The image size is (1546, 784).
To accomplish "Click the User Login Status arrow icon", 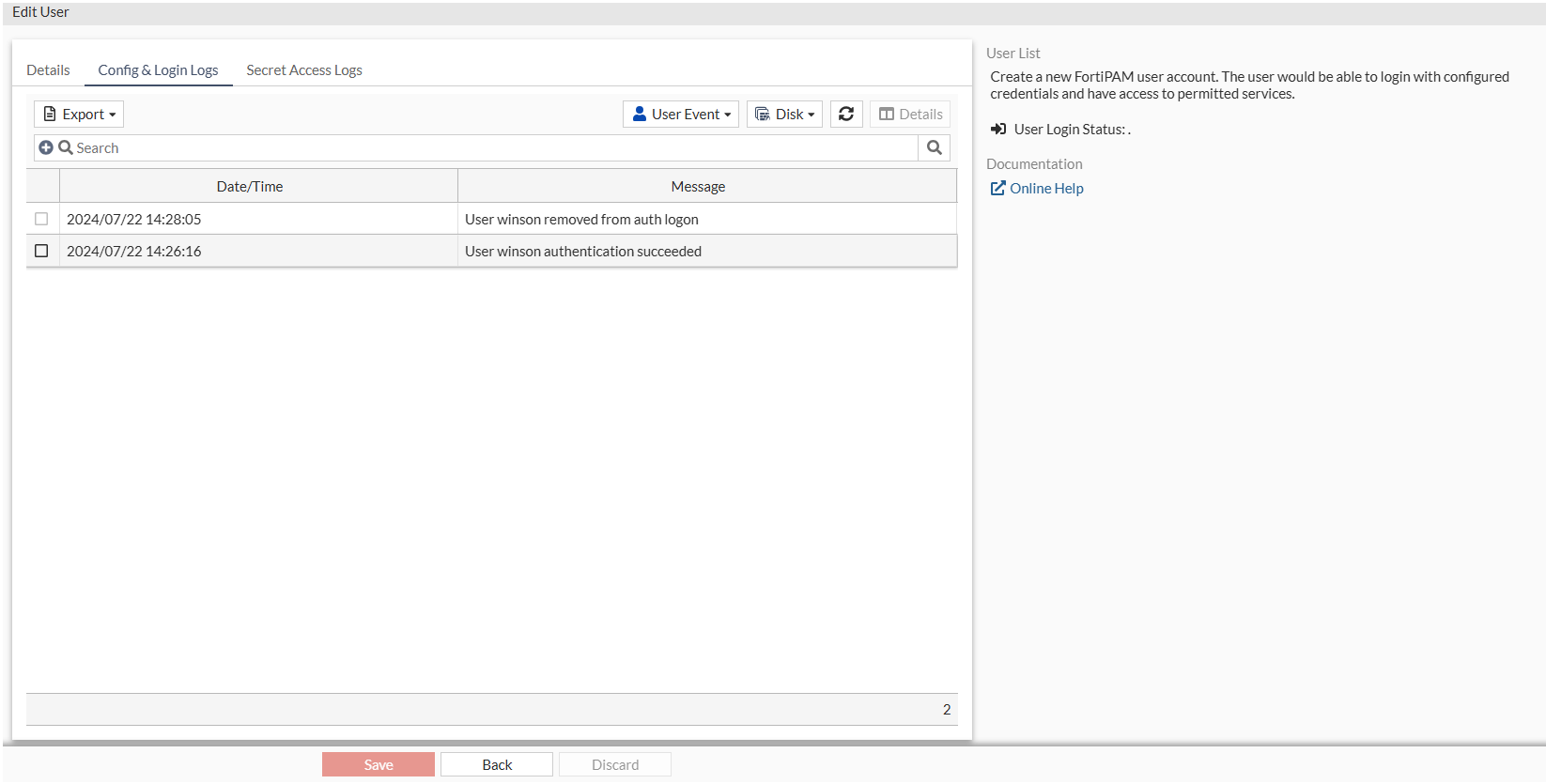I will (998, 129).
